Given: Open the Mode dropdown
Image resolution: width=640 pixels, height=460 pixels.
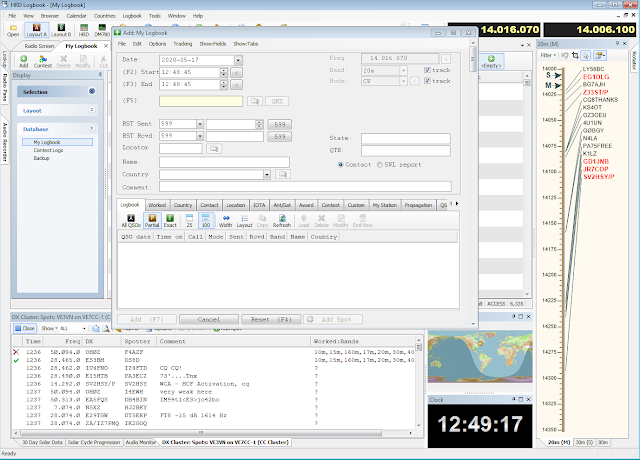Looking at the screenshot, I should pyautogui.click(x=403, y=81).
